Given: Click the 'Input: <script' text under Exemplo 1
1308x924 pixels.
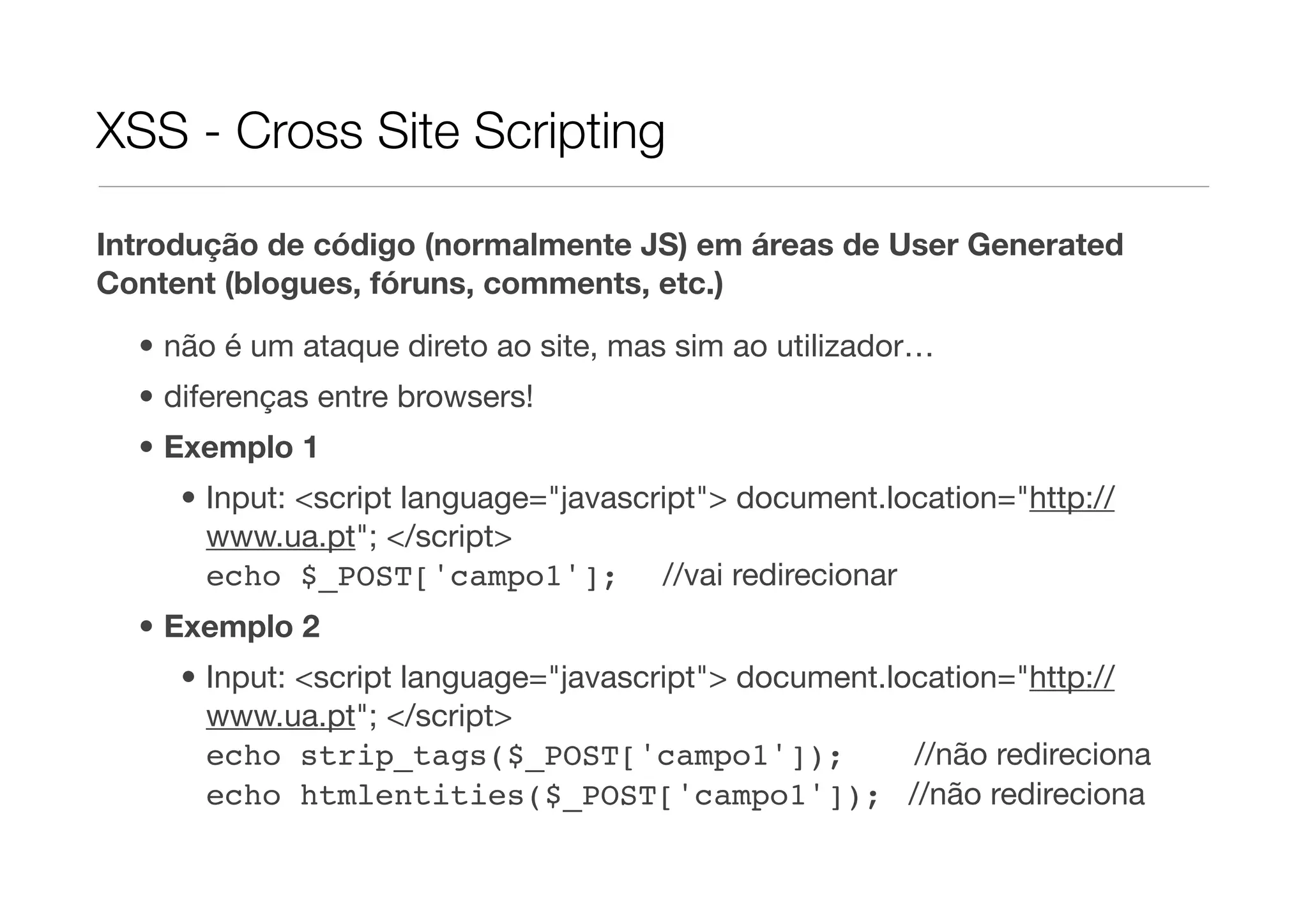Looking at the screenshot, I should pyautogui.click(x=299, y=498).
